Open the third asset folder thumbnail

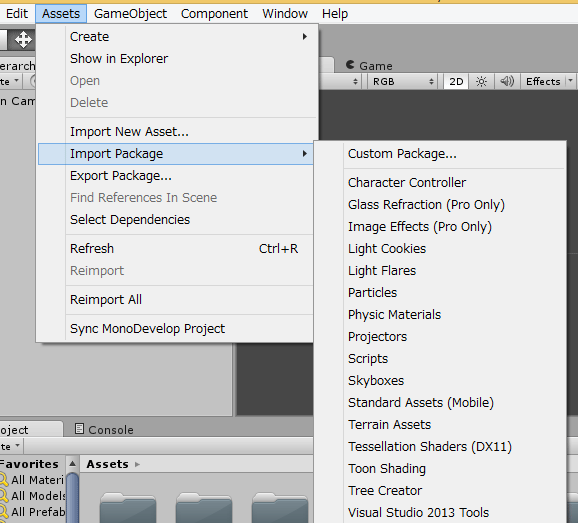[280, 508]
